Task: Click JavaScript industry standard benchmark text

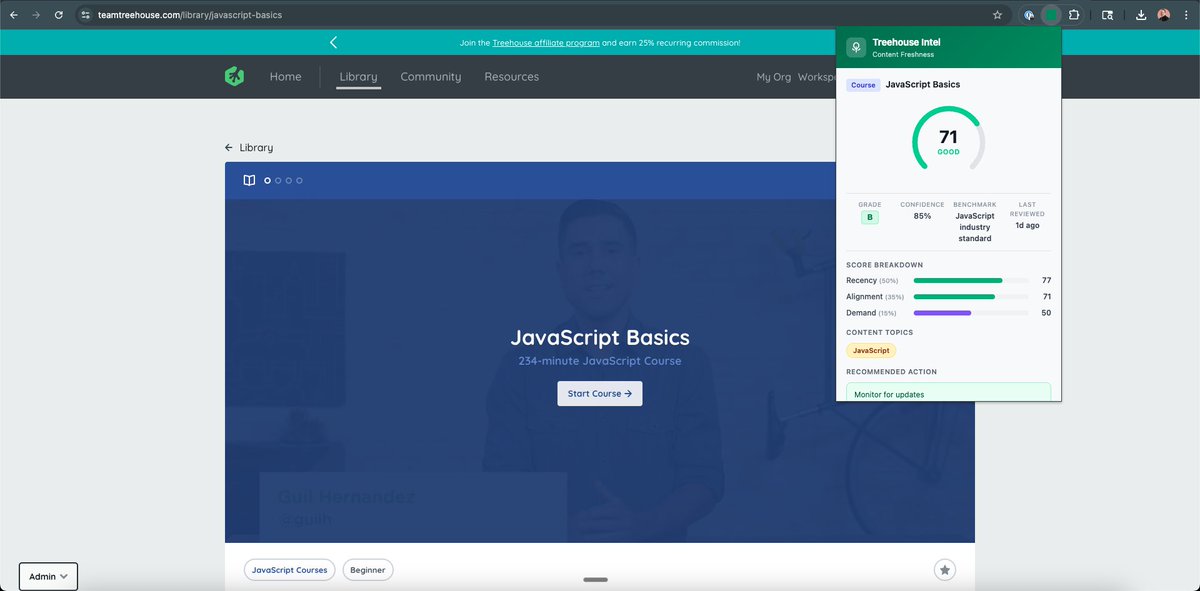Action: point(975,227)
